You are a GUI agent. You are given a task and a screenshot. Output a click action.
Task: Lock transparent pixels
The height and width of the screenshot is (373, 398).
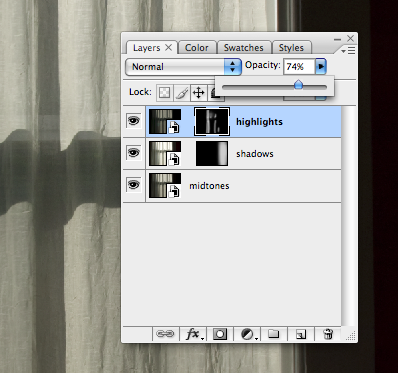pos(165,92)
